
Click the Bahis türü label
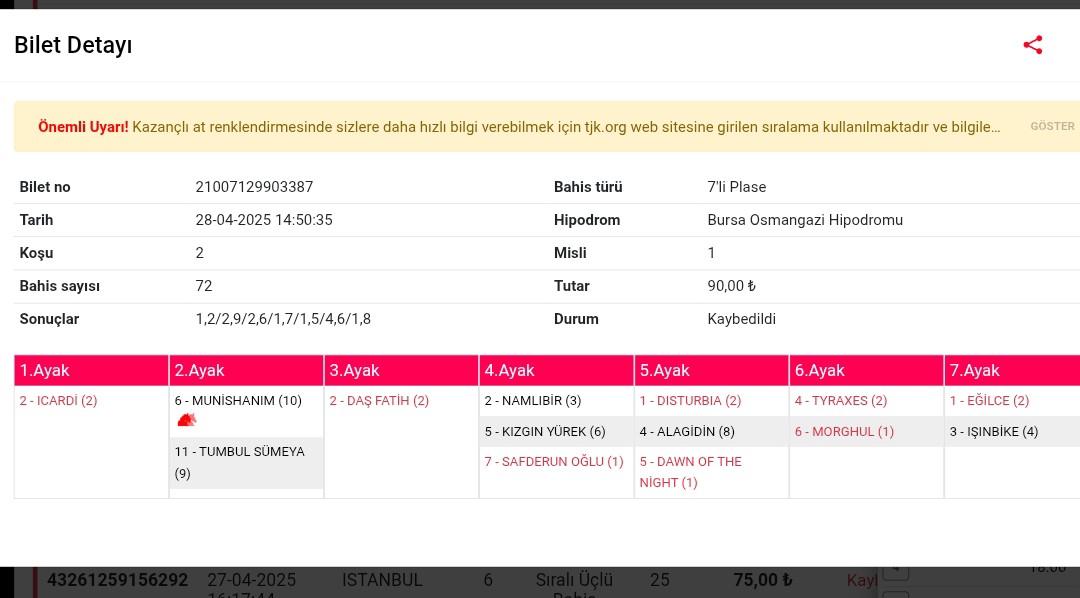[588, 187]
